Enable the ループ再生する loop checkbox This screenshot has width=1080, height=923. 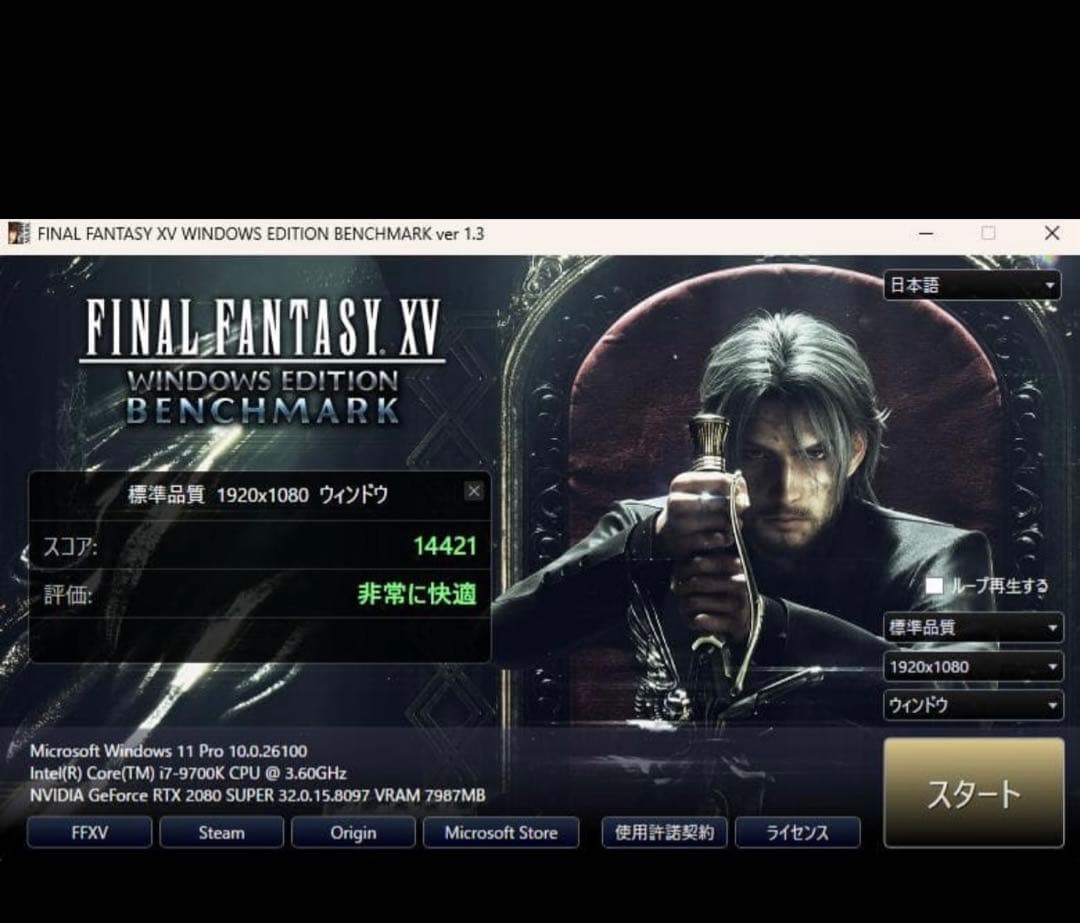934,586
